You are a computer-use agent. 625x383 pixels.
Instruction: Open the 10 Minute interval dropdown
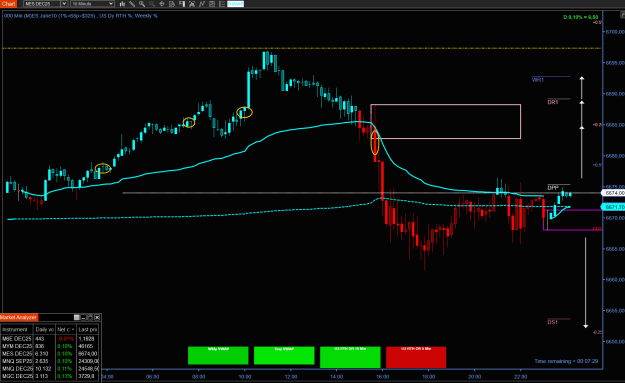point(92,4)
